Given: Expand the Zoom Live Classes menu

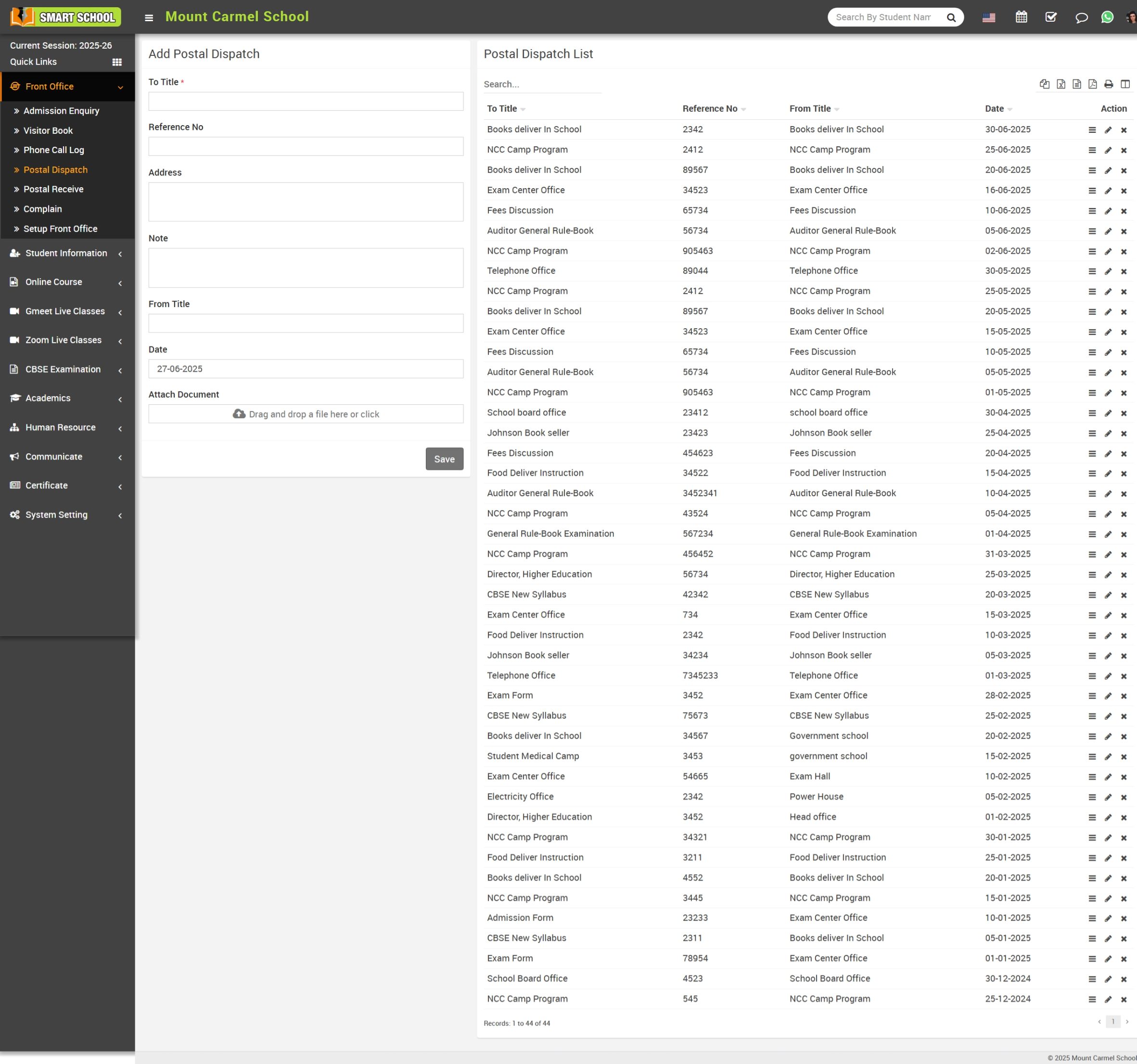Looking at the screenshot, I should (67, 340).
